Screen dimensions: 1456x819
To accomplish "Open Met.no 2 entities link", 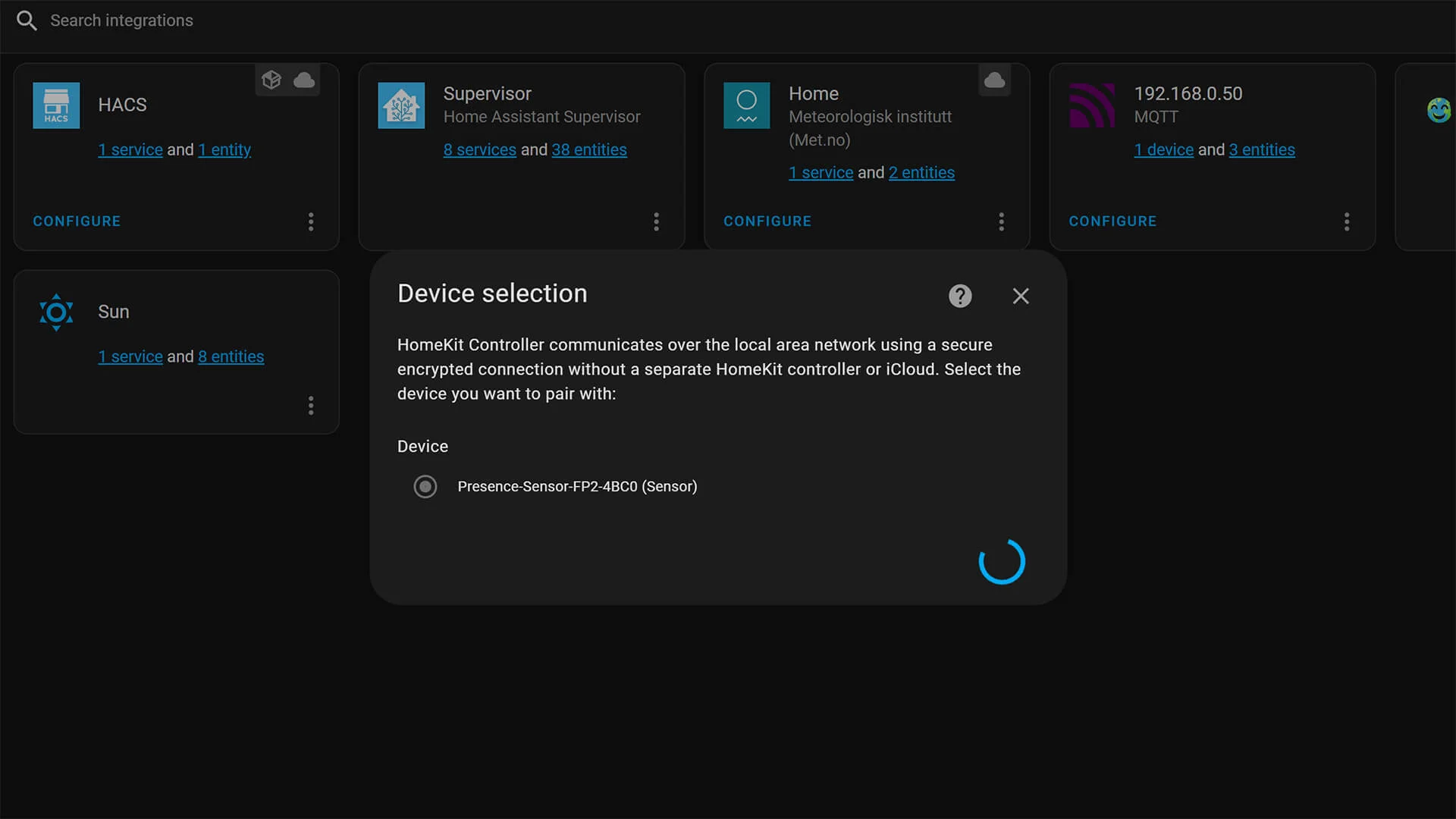I will [921, 172].
